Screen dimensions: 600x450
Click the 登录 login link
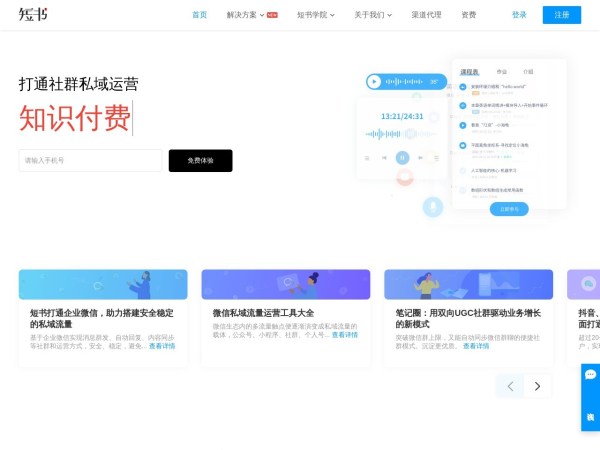pyautogui.click(x=519, y=15)
